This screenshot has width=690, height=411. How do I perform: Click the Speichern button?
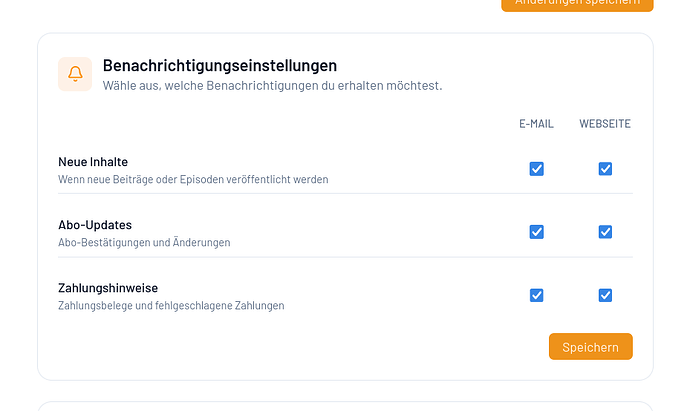tap(591, 347)
